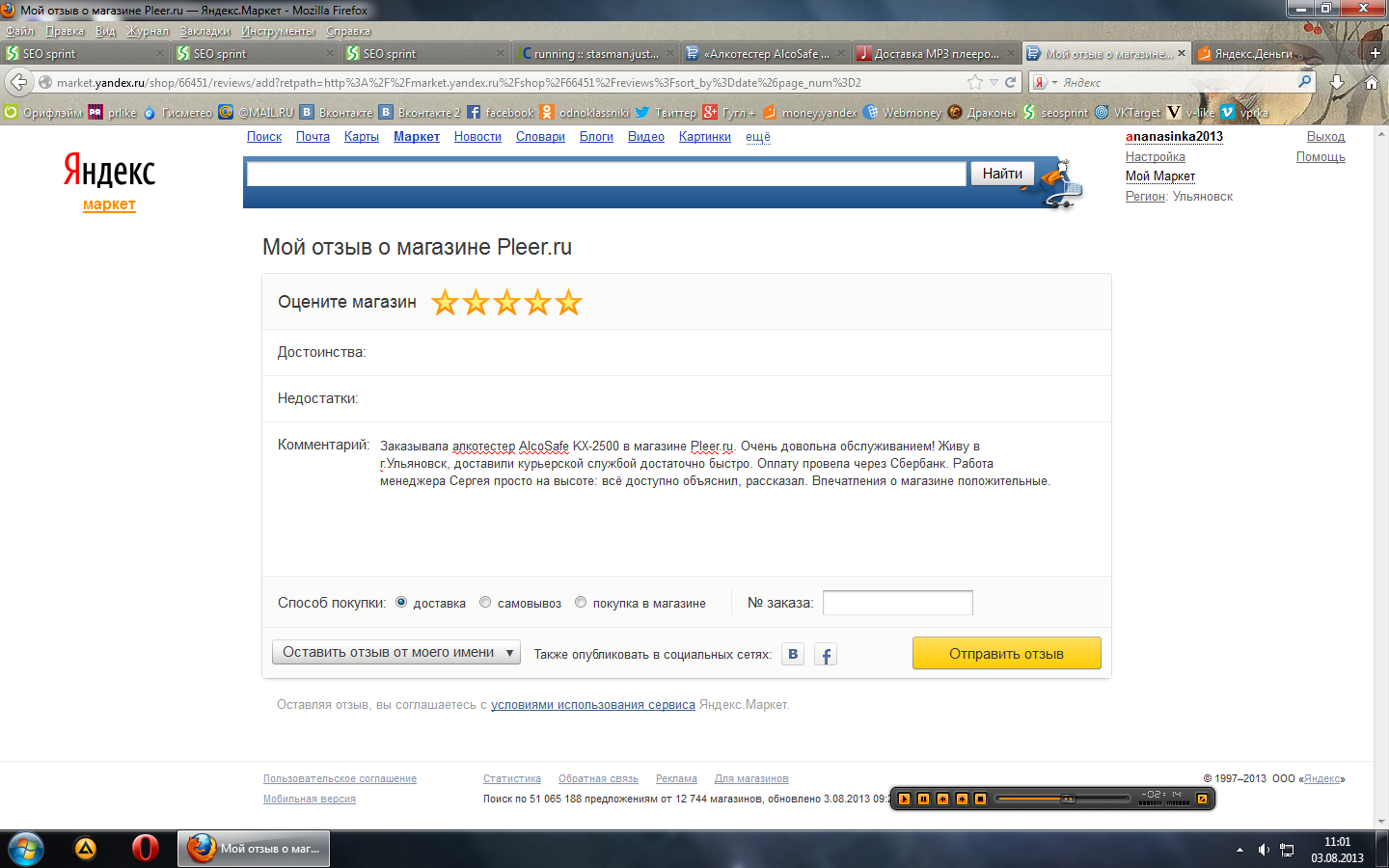
Task: Submit with the Отправить отзыв button
Action: click(x=1006, y=653)
